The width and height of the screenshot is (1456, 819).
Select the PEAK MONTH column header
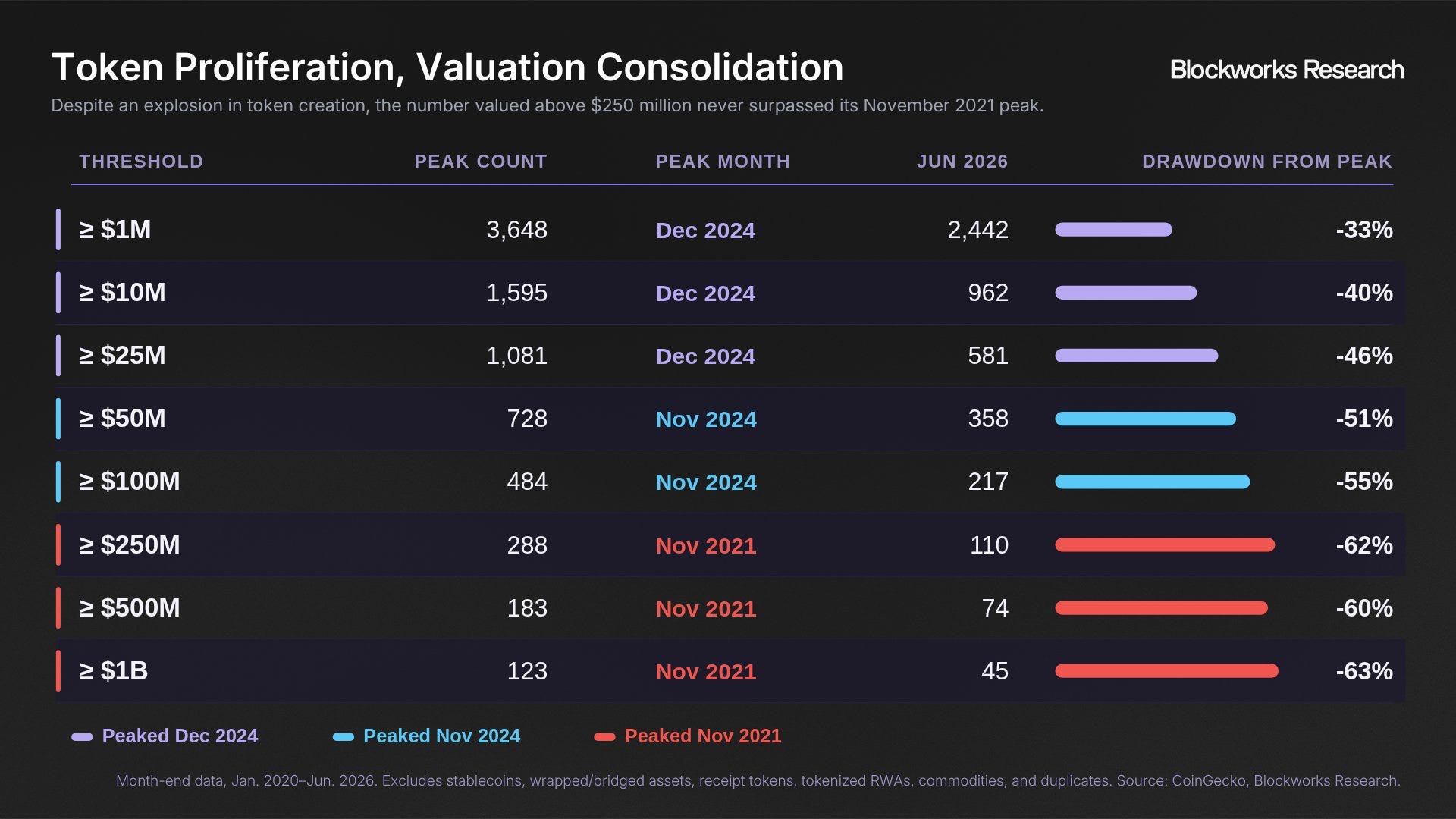coord(723,162)
